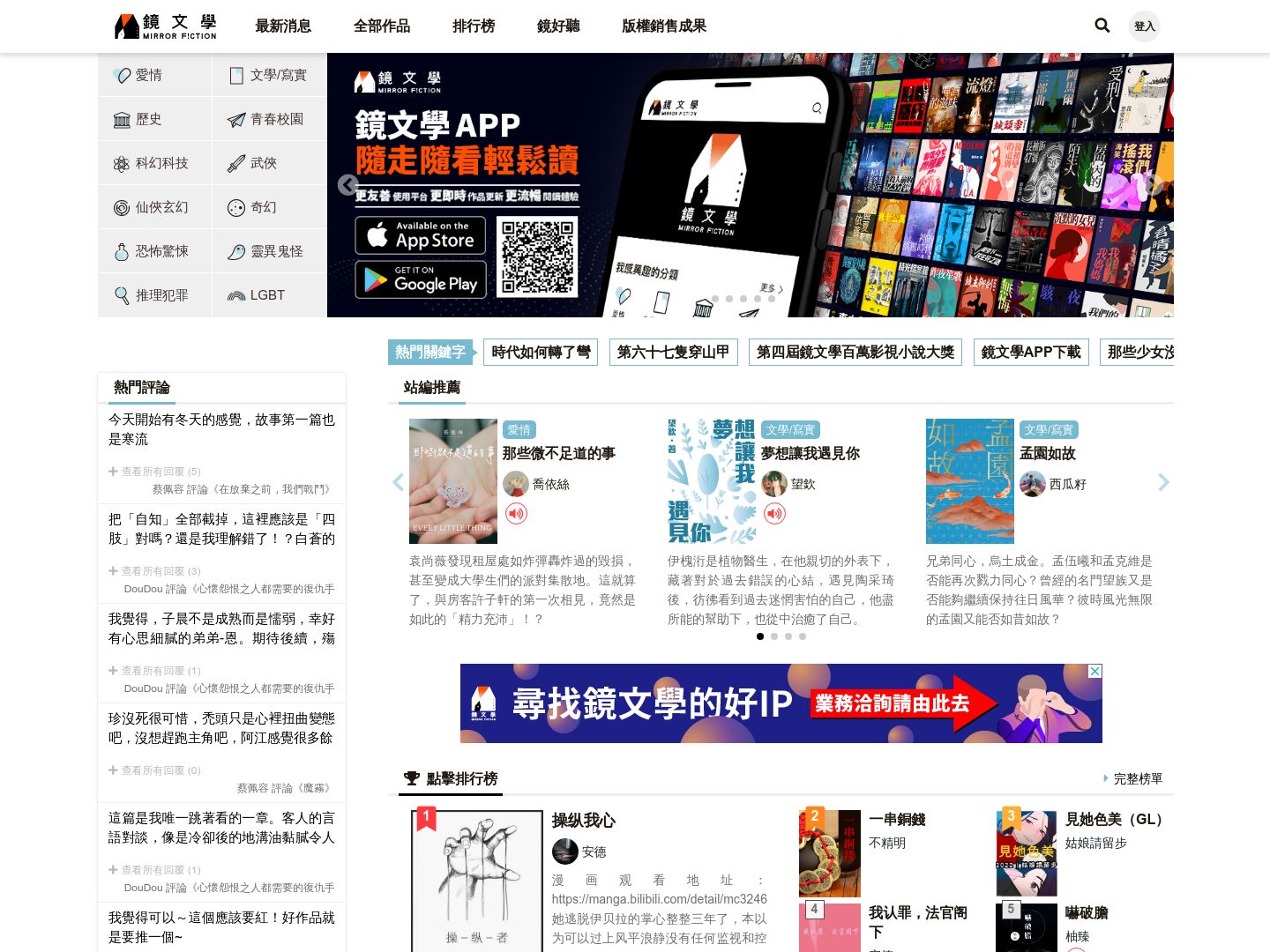Viewport: 1270px width, 952px height.
Task: Open 版權銷售成果 menu item
Action: (x=664, y=26)
